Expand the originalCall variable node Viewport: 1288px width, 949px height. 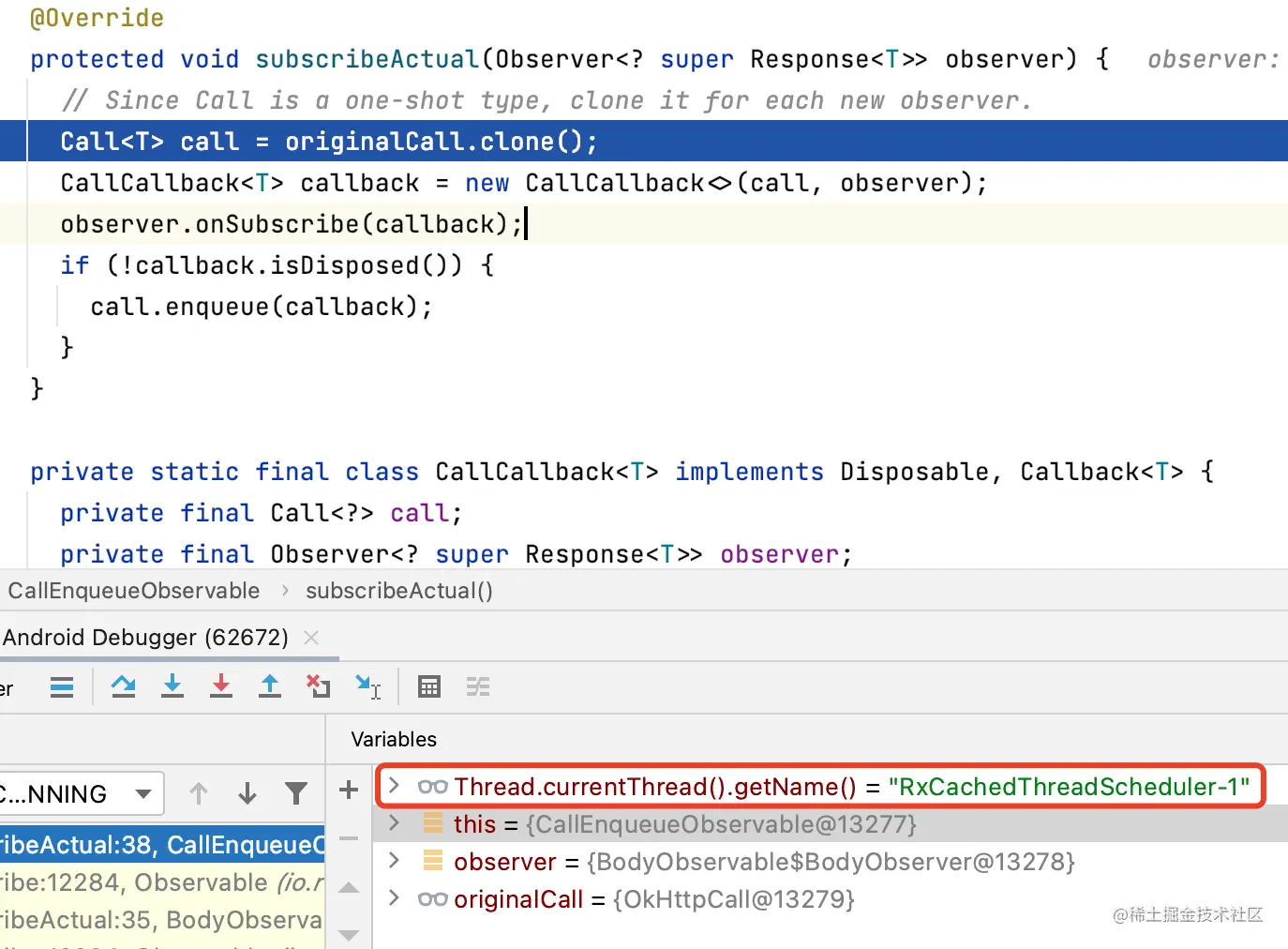click(395, 898)
